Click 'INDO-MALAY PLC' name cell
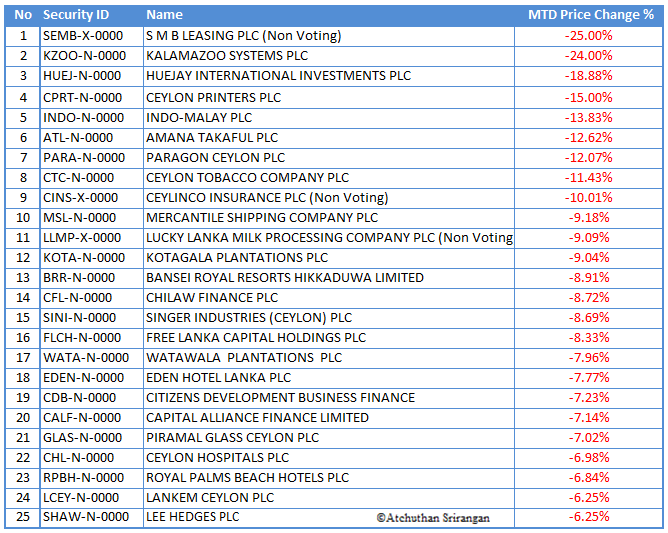This screenshot has height=533, width=668. [199, 118]
